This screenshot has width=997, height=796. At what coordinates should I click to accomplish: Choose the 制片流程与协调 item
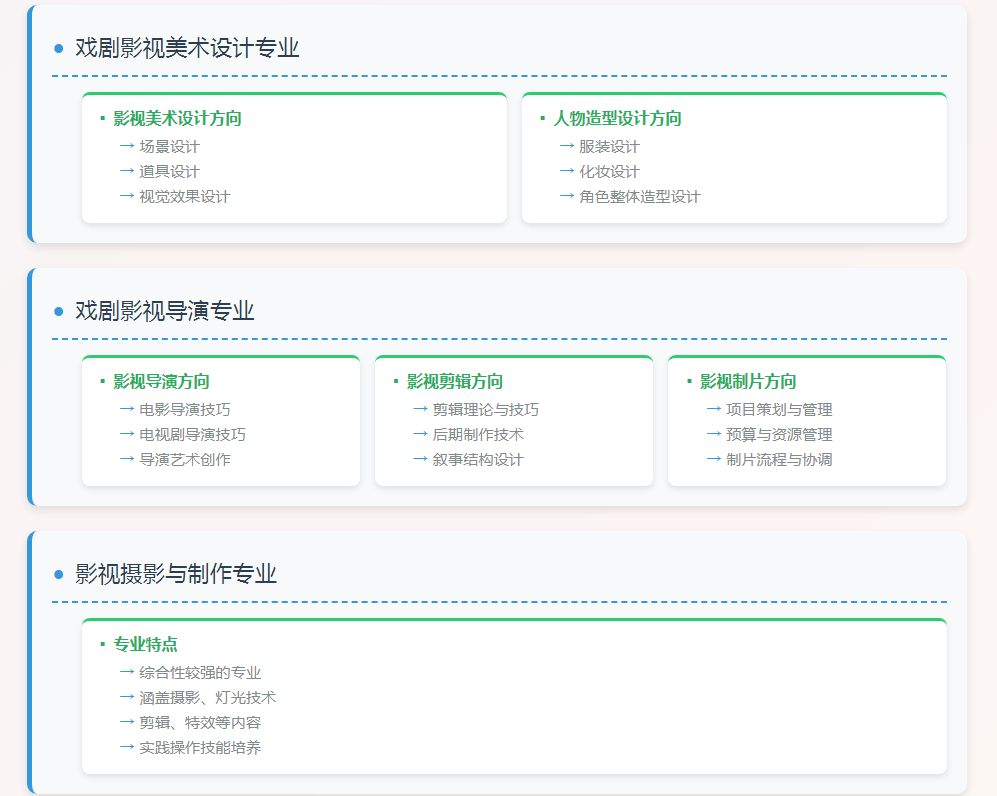pyautogui.click(x=778, y=459)
